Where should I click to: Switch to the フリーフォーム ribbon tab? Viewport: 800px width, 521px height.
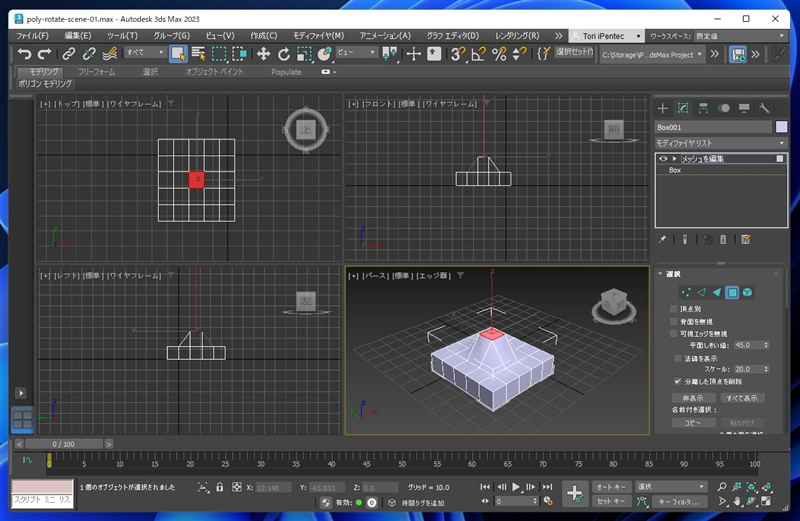(96, 72)
